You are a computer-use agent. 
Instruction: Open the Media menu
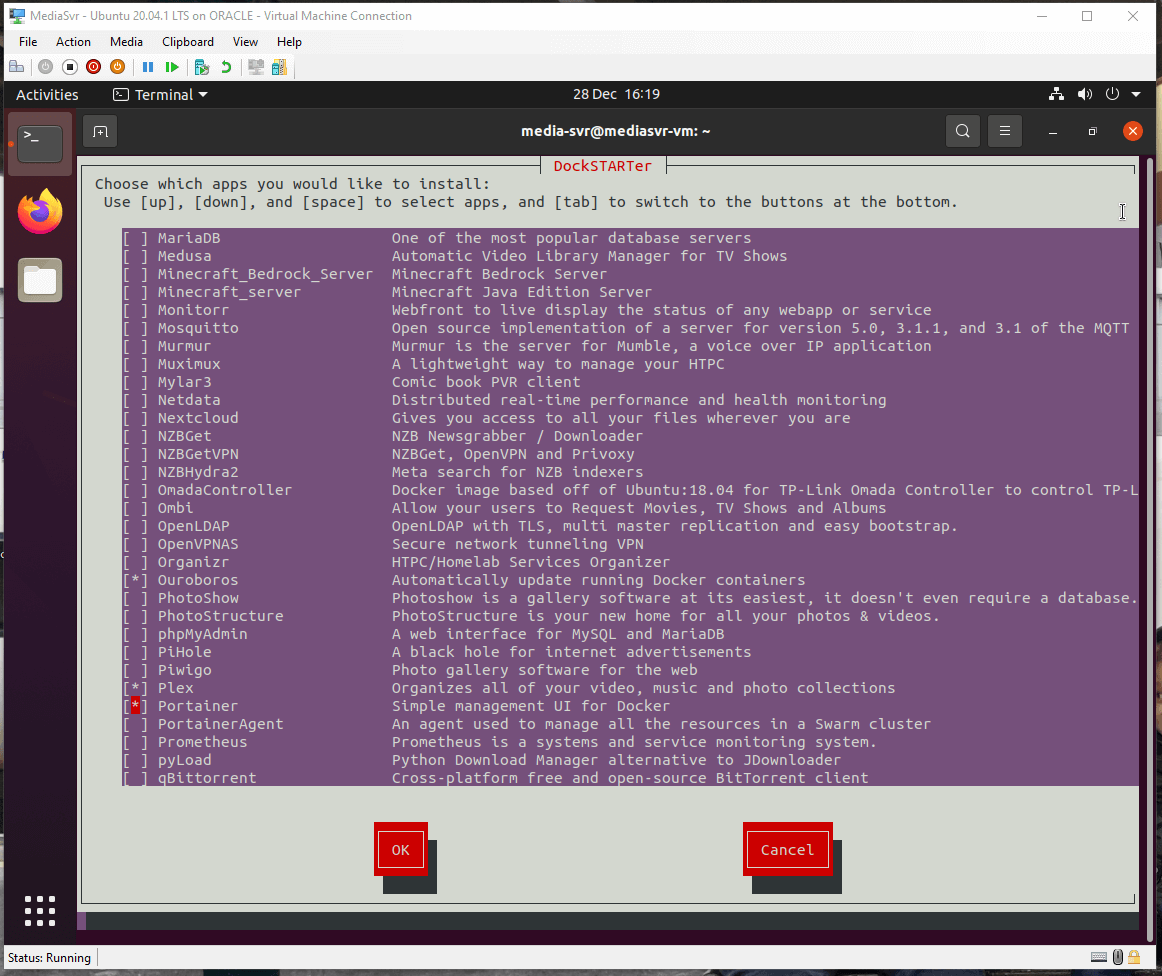[x=126, y=42]
